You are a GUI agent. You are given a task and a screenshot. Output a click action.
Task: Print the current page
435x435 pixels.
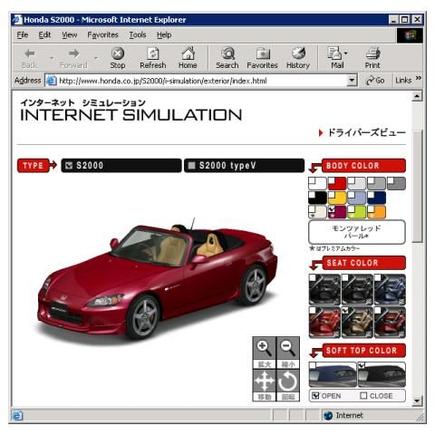pyautogui.click(x=372, y=58)
